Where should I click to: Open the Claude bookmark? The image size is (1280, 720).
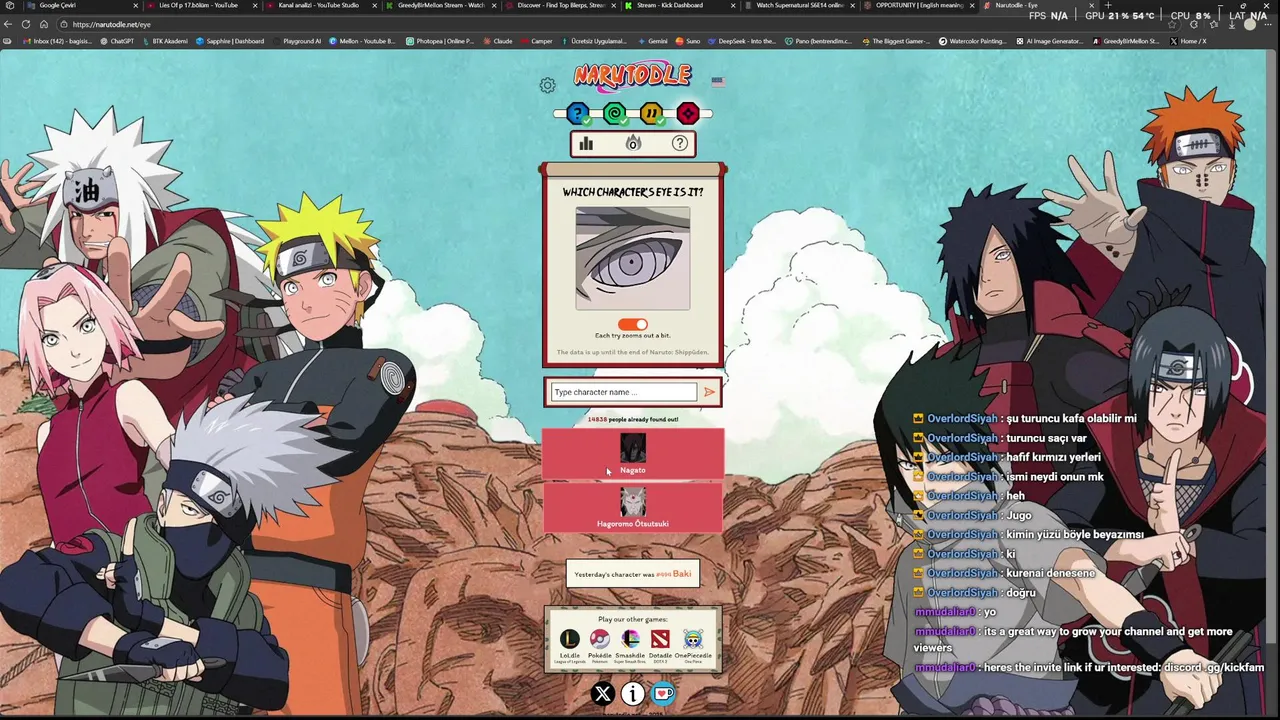(498, 41)
